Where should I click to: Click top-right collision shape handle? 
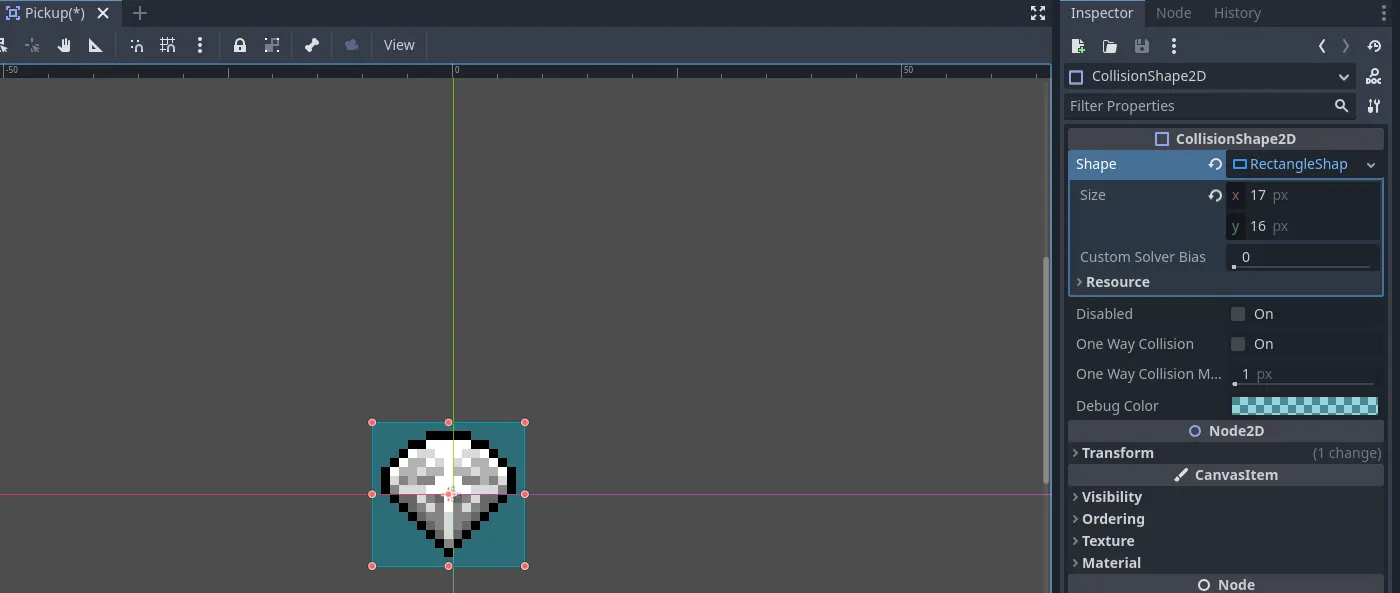tap(525, 422)
